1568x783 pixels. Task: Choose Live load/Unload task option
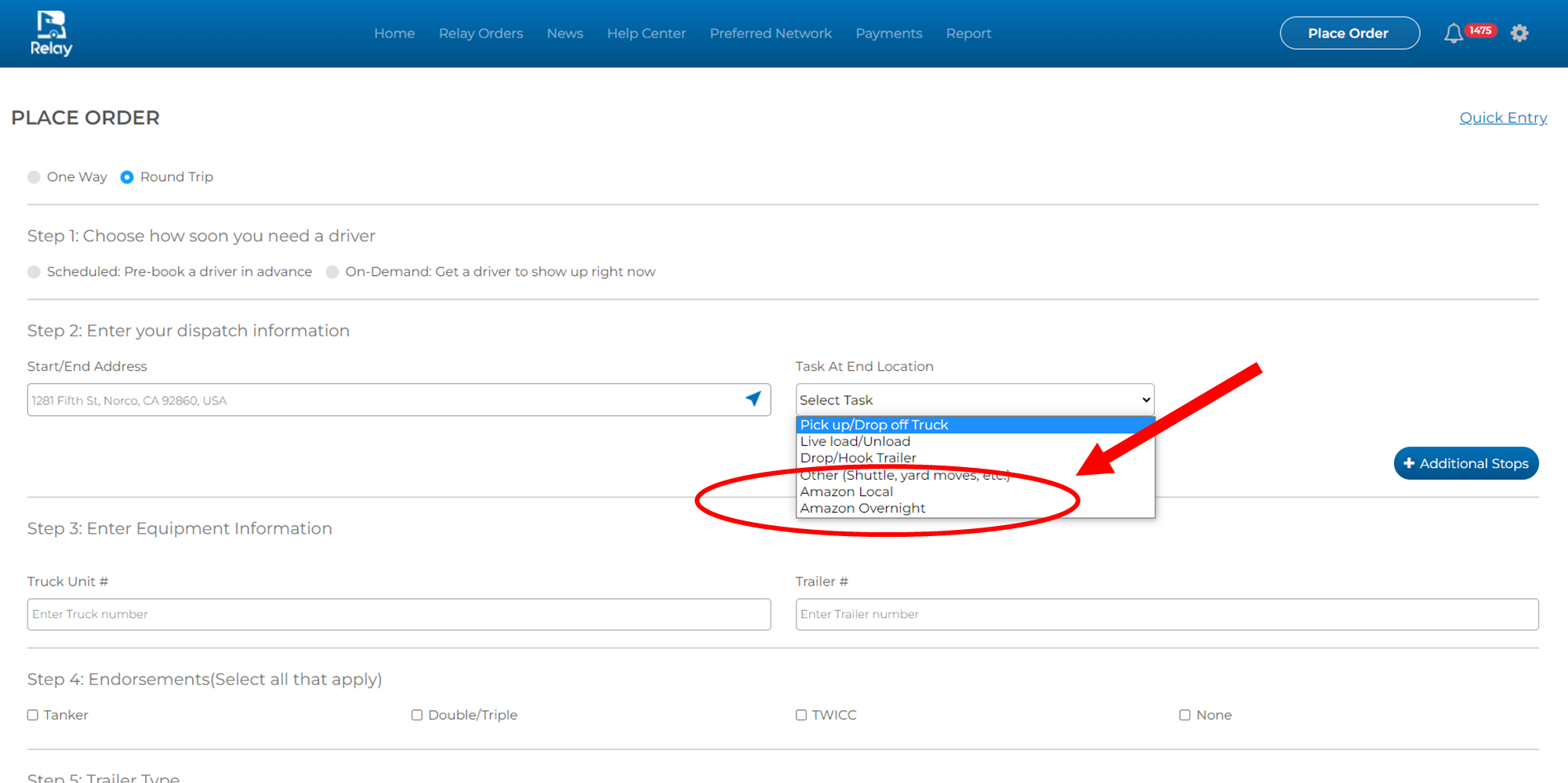(855, 442)
